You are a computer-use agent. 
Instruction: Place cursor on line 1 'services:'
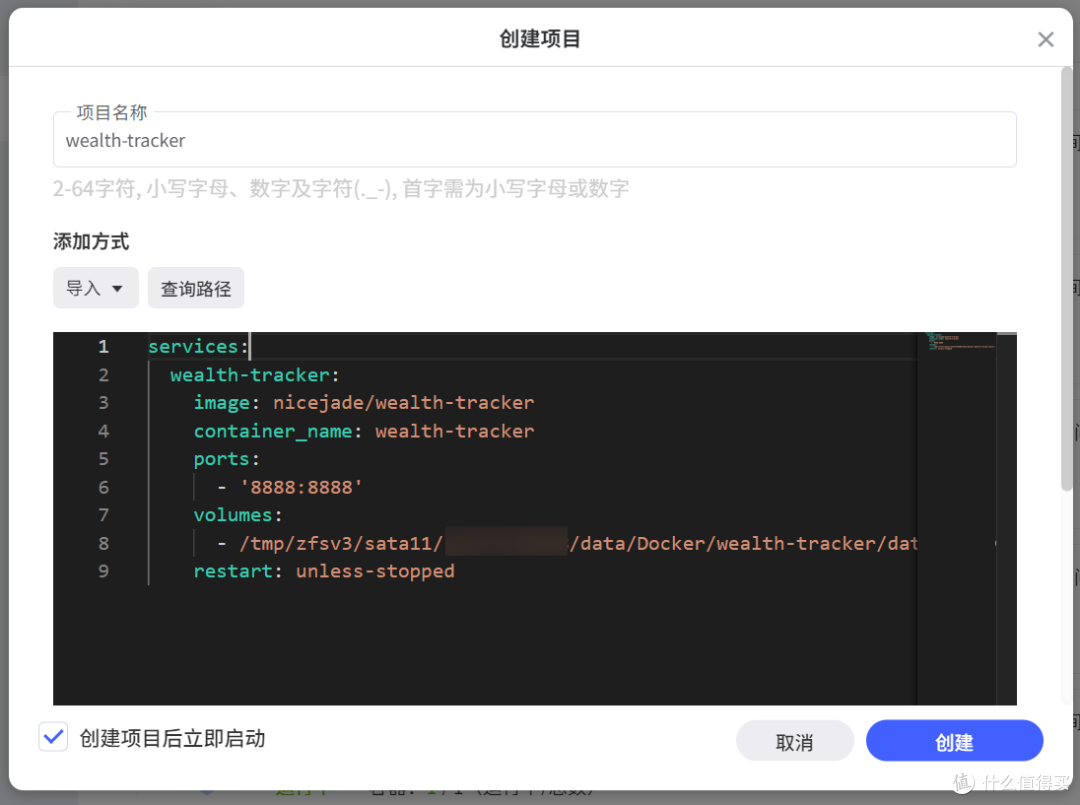[x=198, y=346]
